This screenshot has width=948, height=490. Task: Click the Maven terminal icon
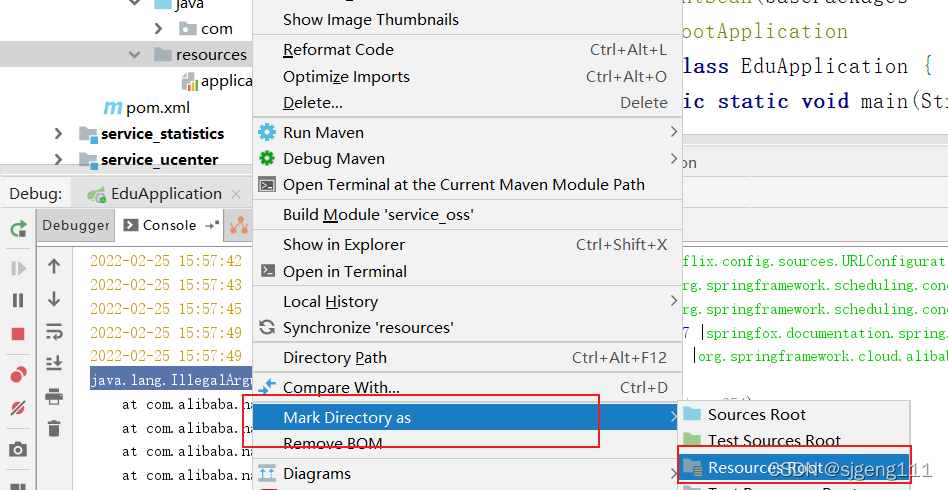click(267, 185)
